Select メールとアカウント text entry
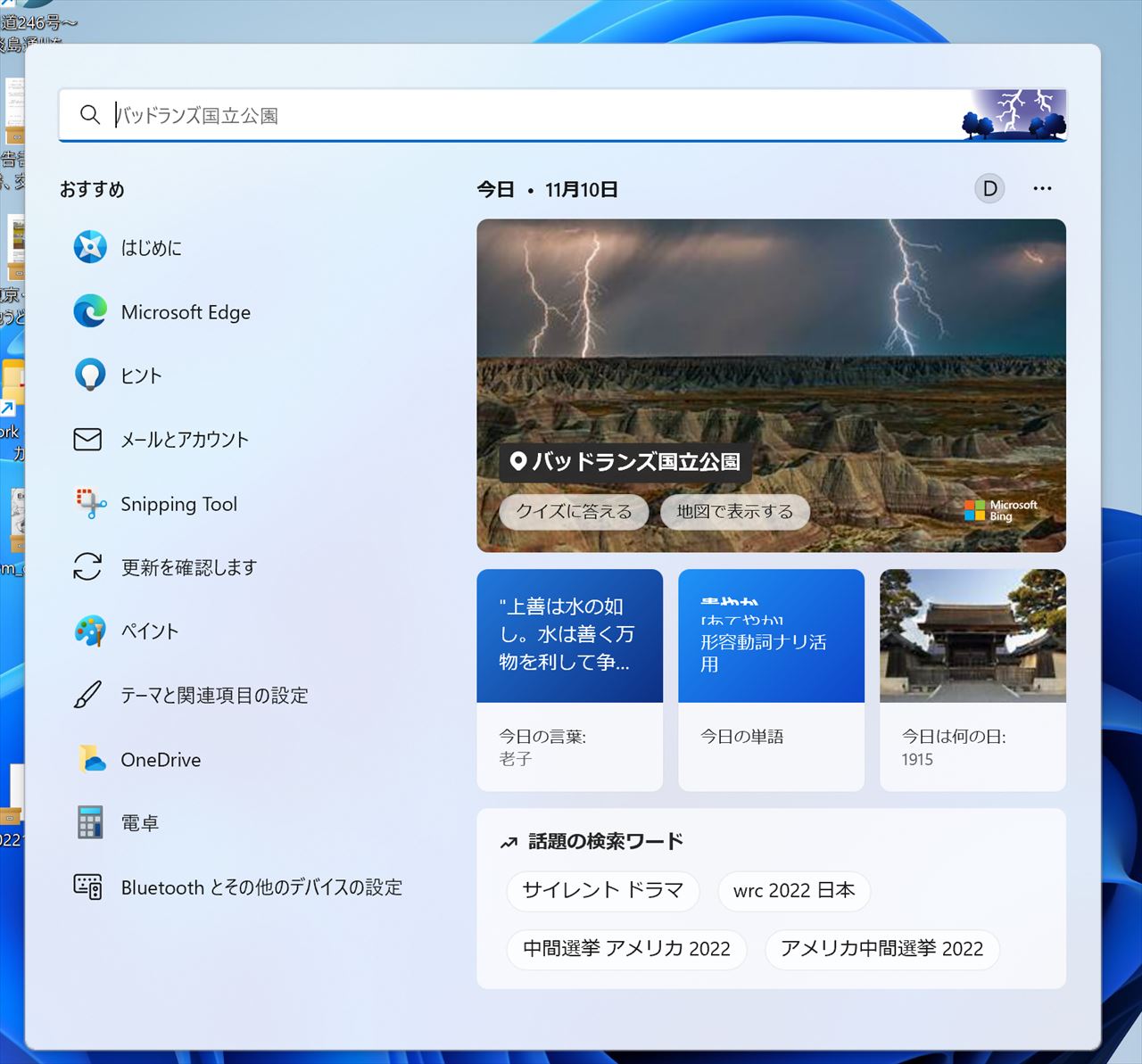1142x1064 pixels. (185, 440)
